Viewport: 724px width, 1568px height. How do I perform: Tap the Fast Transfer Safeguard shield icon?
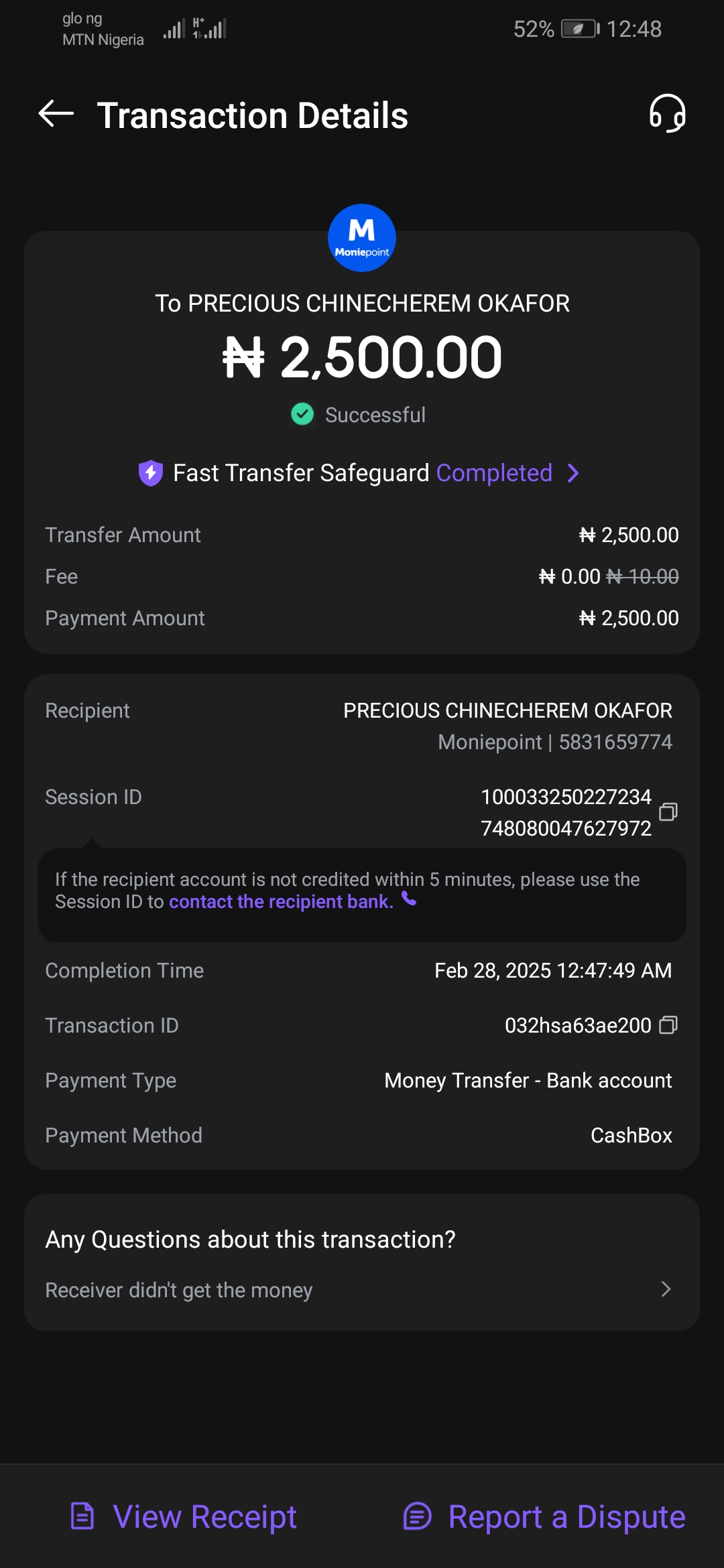151,473
